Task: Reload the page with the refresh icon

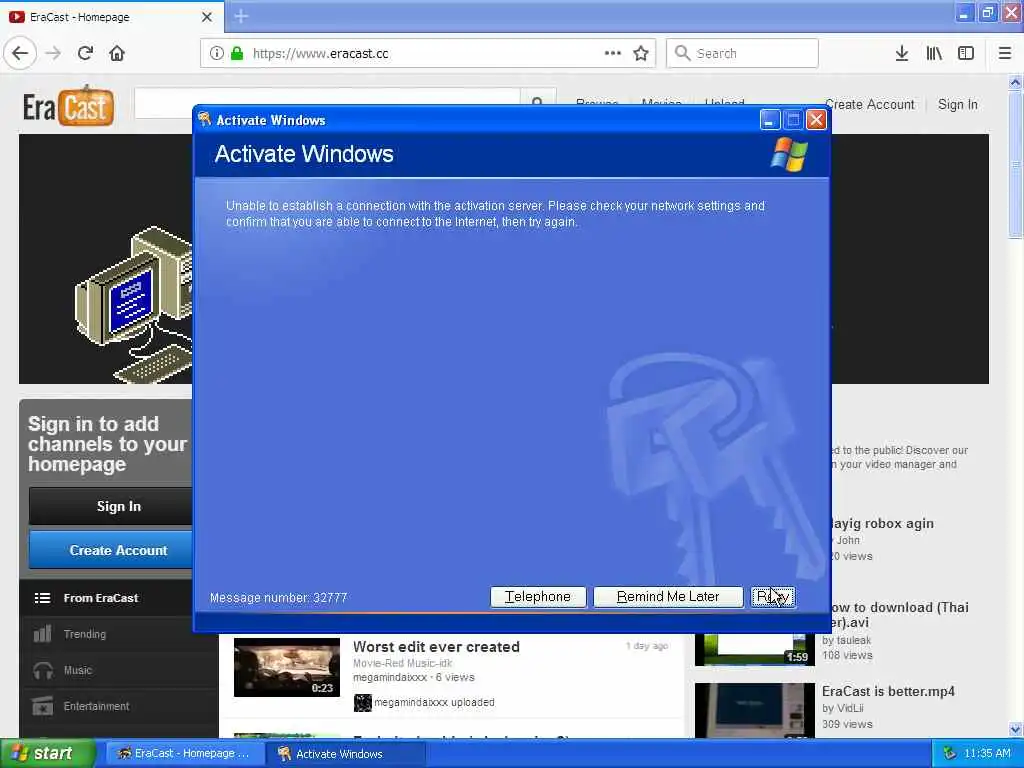Action: click(86, 54)
